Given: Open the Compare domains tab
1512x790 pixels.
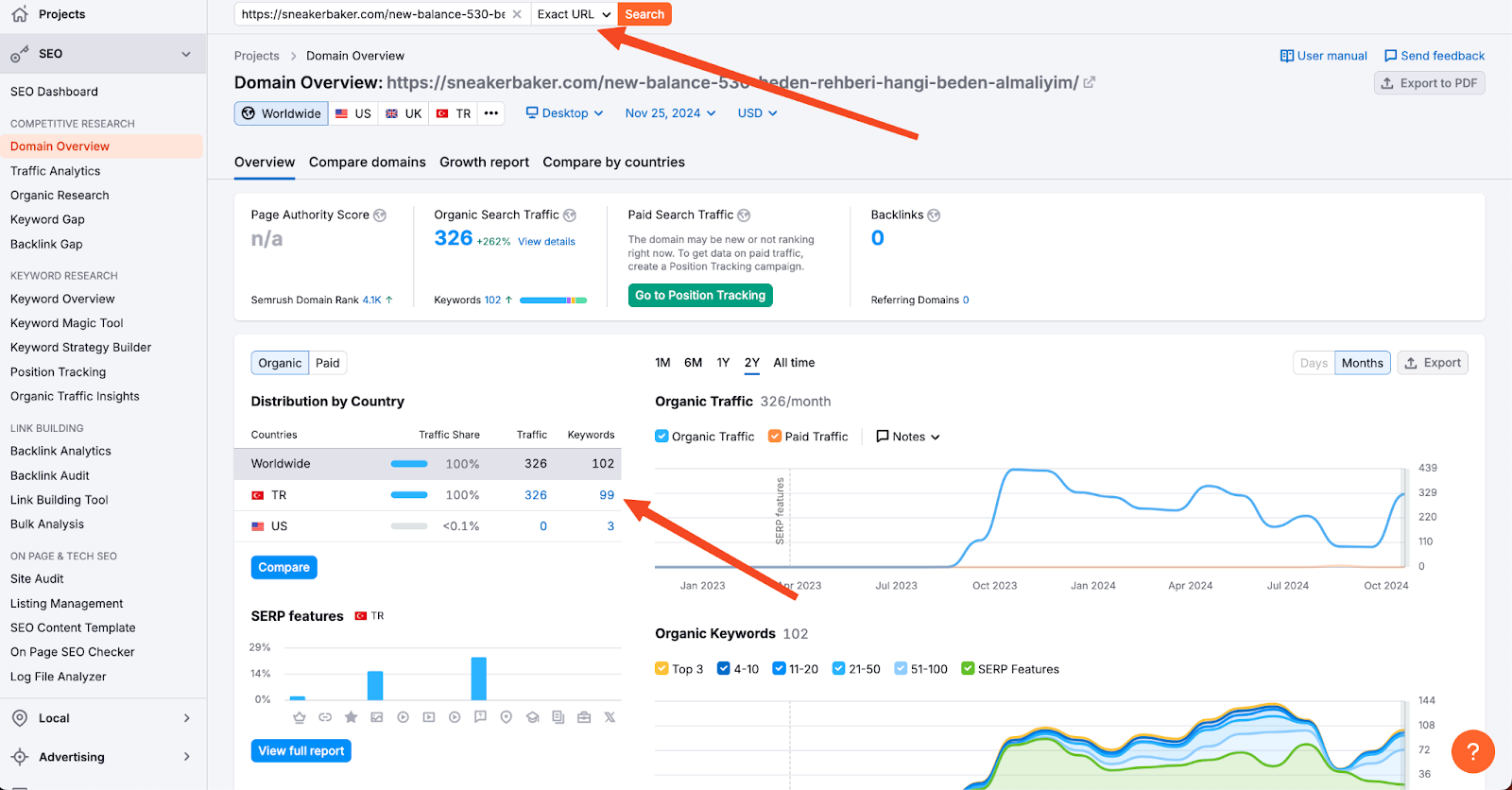Looking at the screenshot, I should [x=368, y=163].
